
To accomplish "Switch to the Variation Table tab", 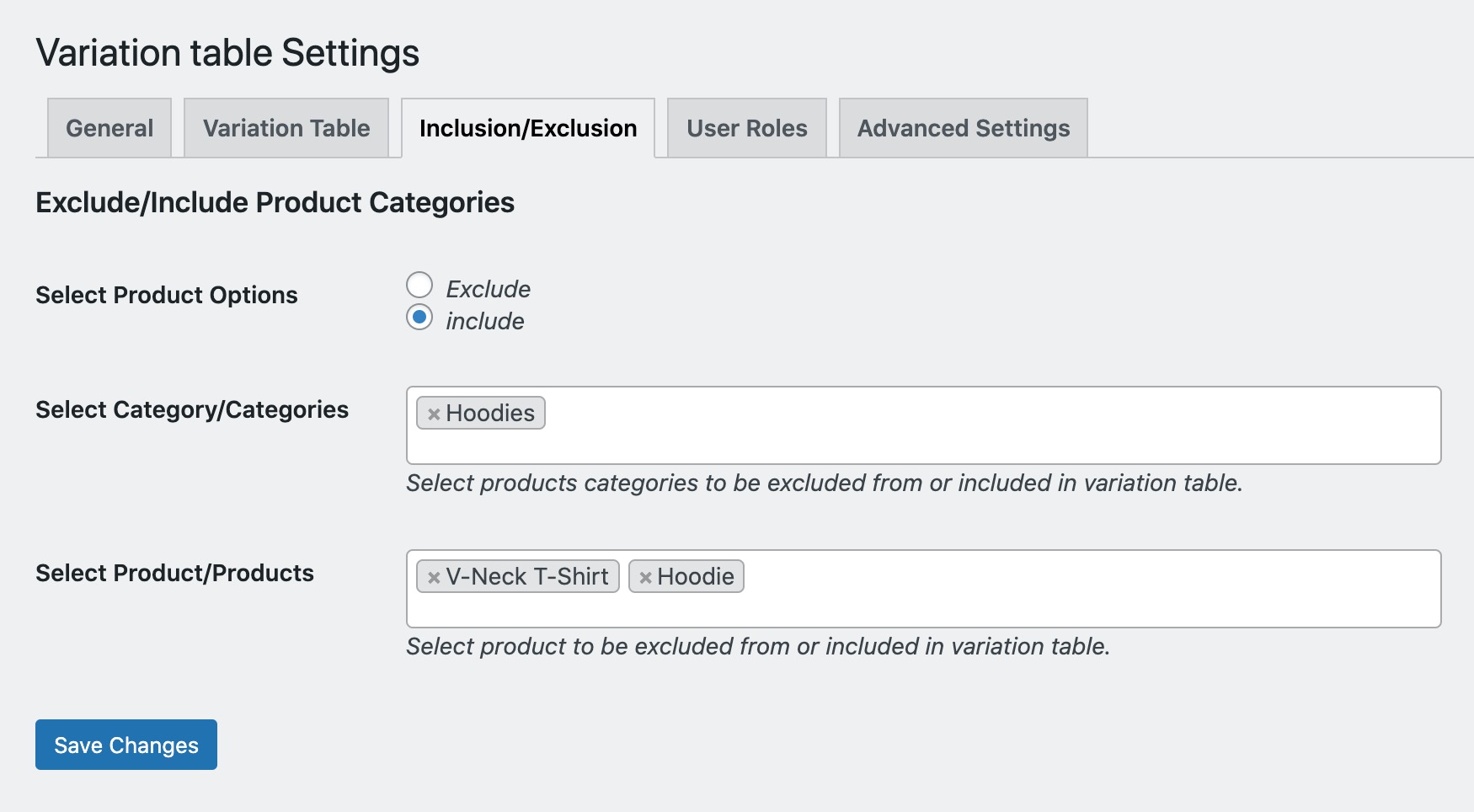I will tap(285, 128).
